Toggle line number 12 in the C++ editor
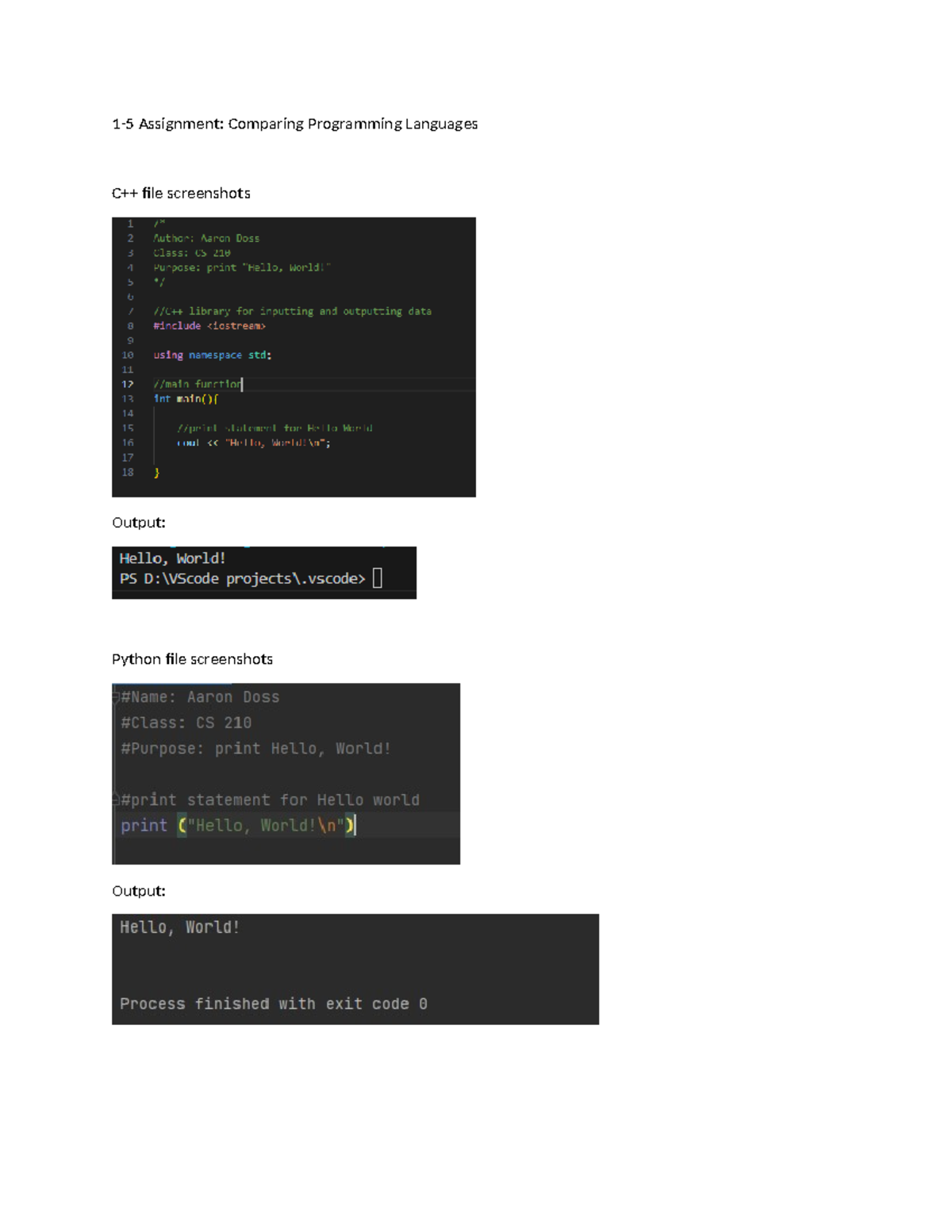952x1232 pixels. 129,384
